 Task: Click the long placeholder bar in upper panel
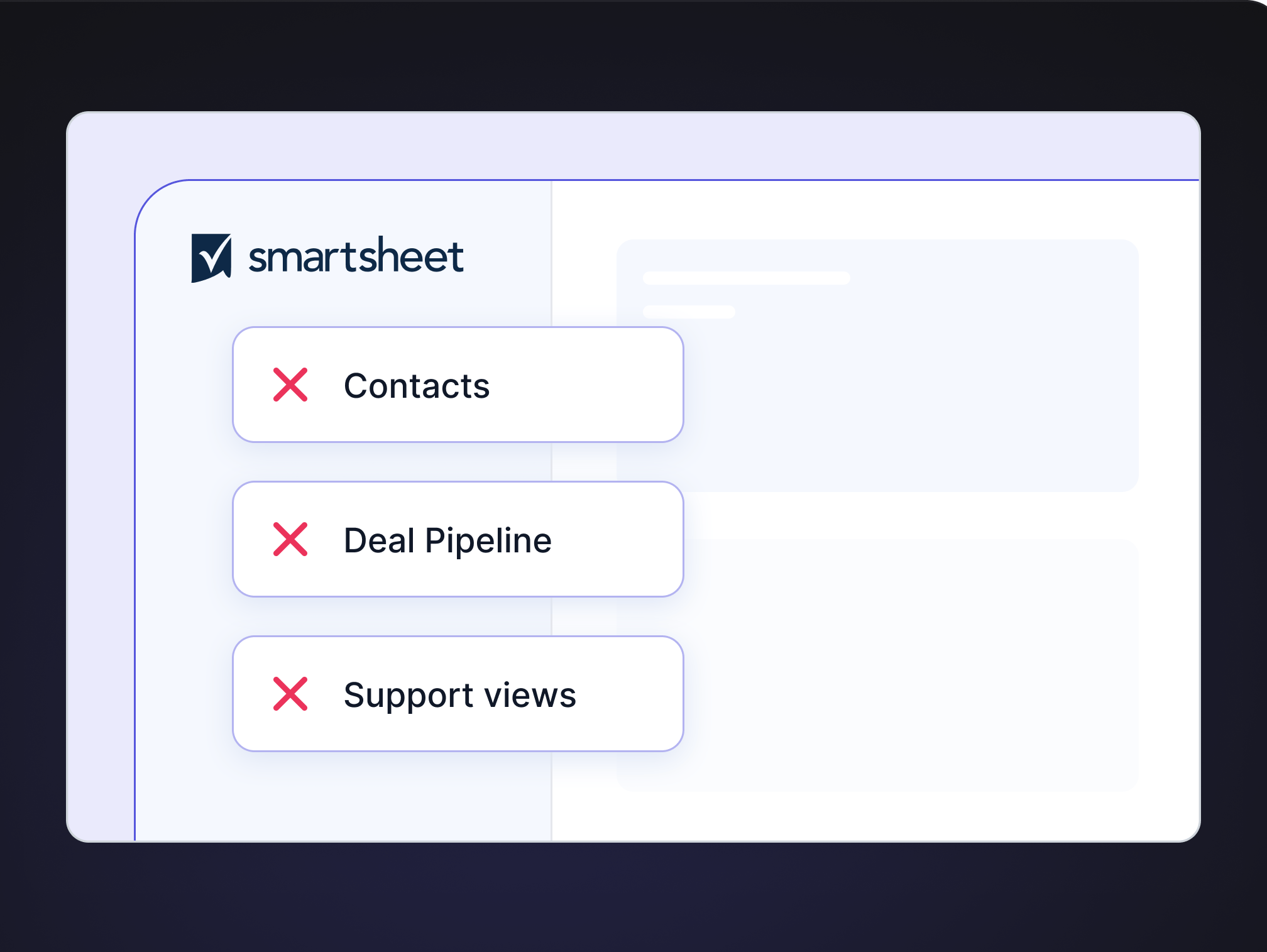click(746, 278)
